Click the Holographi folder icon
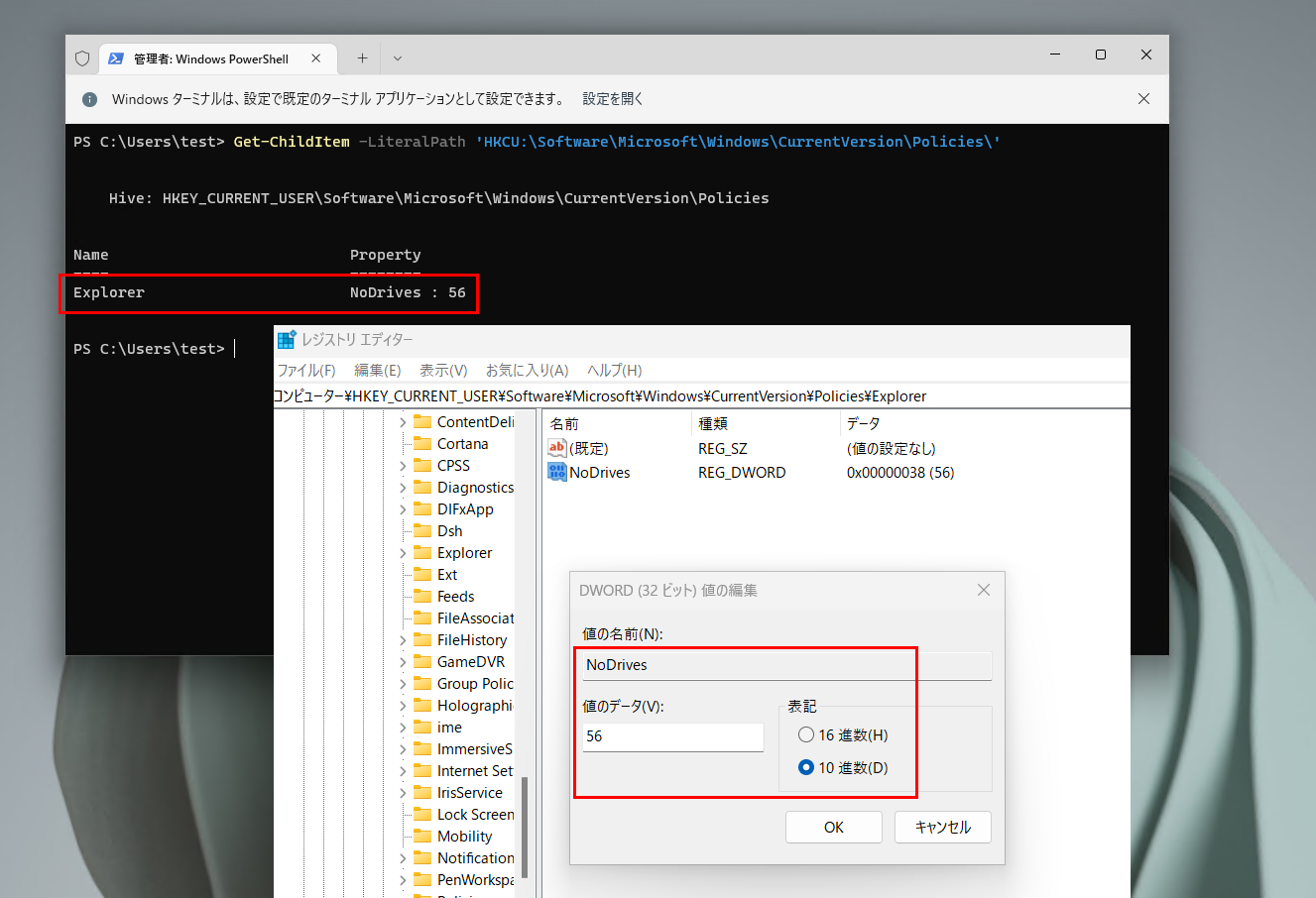The image size is (1316, 898). point(422,705)
